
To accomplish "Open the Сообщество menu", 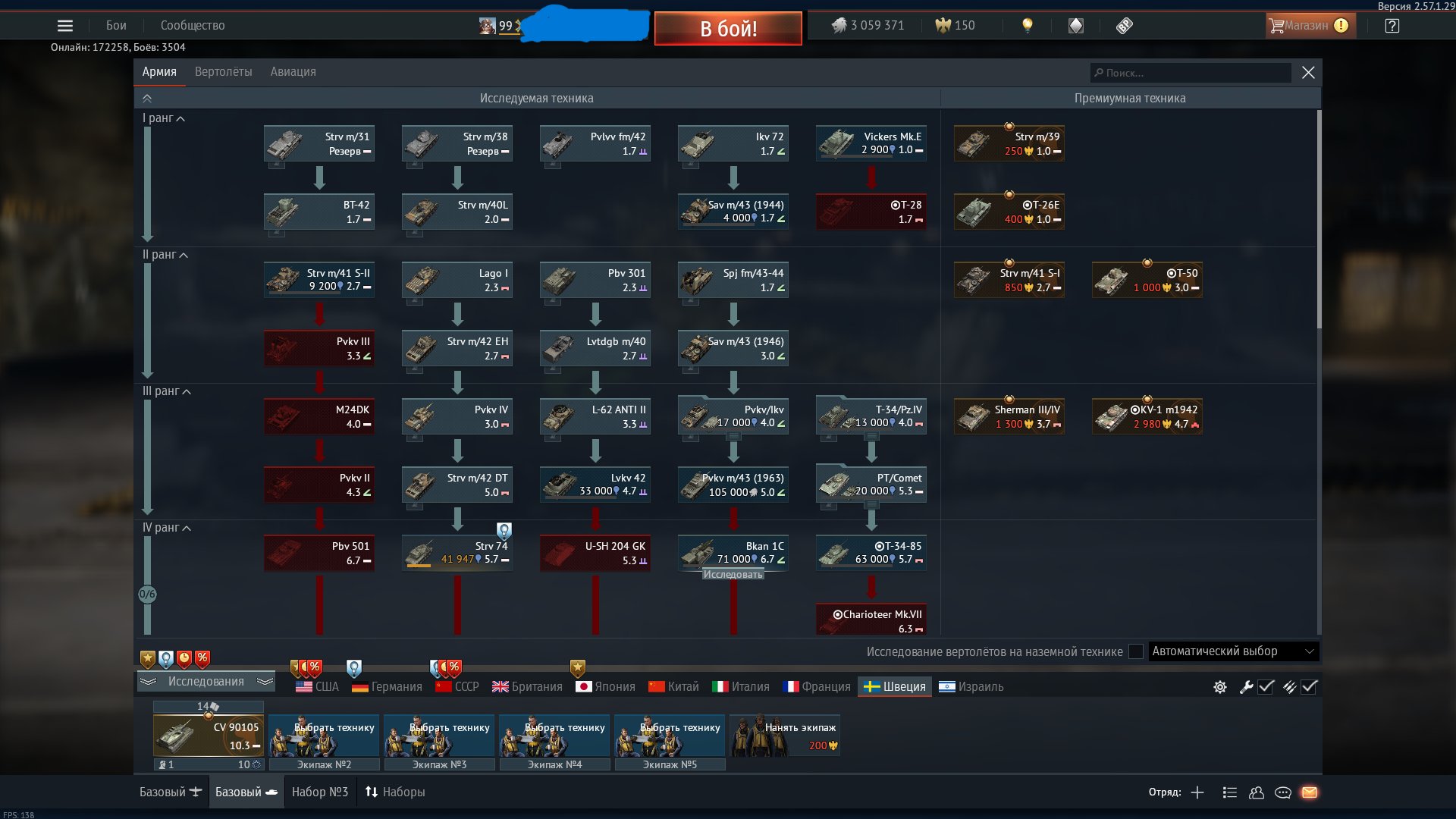I will pyautogui.click(x=193, y=26).
